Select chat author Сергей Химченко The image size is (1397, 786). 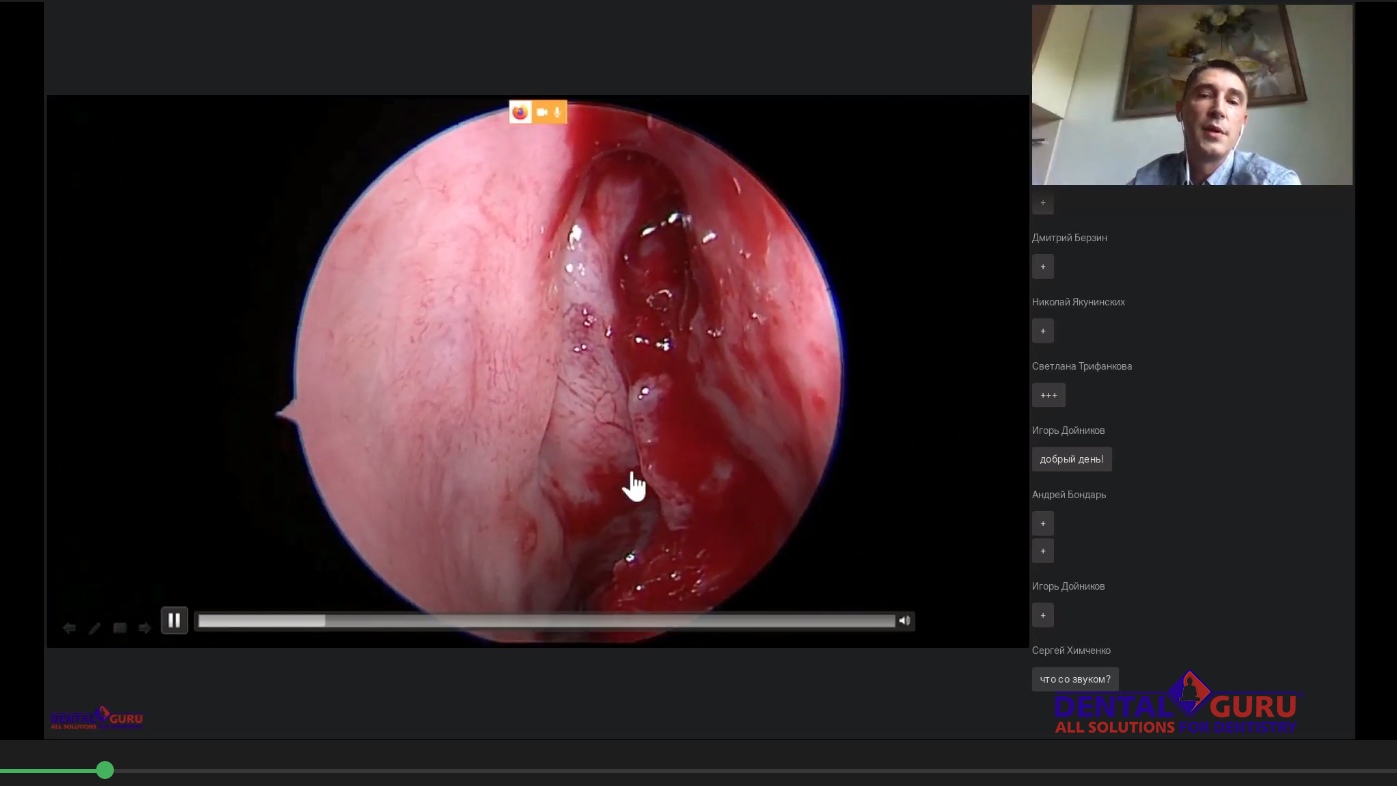pyautogui.click(x=1071, y=650)
